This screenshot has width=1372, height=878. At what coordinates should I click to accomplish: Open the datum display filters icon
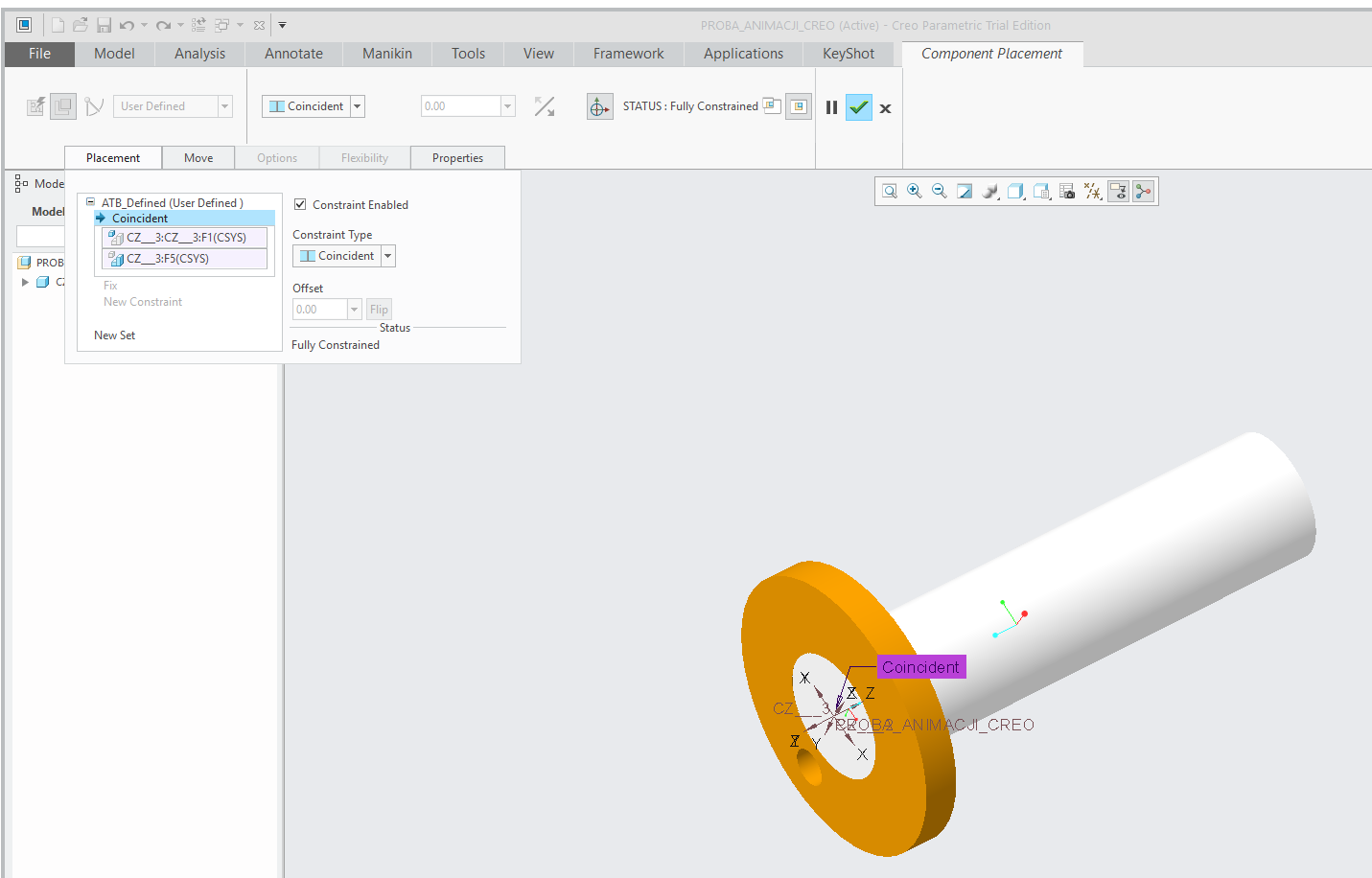tap(1093, 192)
